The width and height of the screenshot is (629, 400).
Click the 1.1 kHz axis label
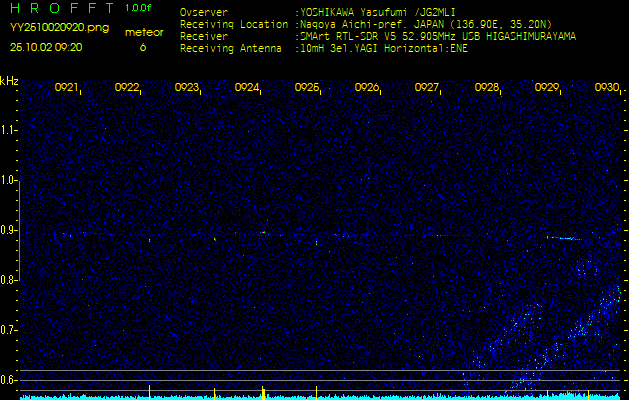[8, 130]
